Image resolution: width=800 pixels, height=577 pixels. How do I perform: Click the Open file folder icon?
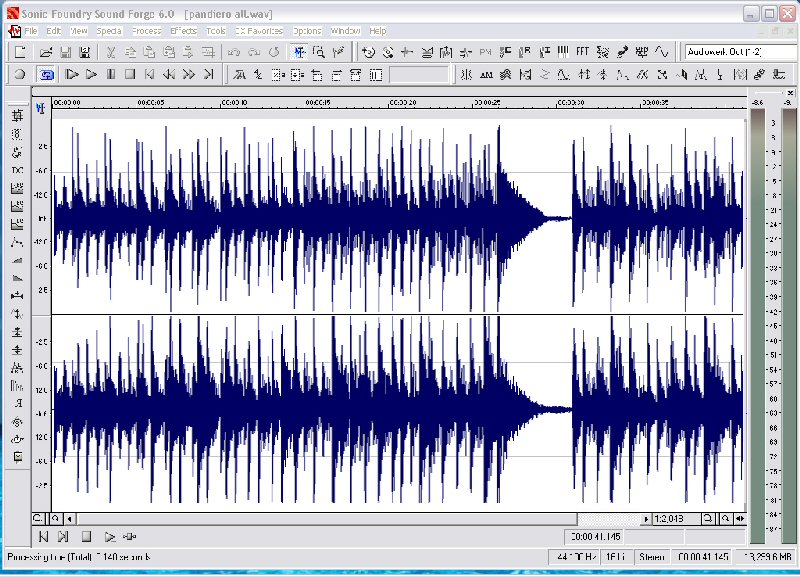[46, 52]
